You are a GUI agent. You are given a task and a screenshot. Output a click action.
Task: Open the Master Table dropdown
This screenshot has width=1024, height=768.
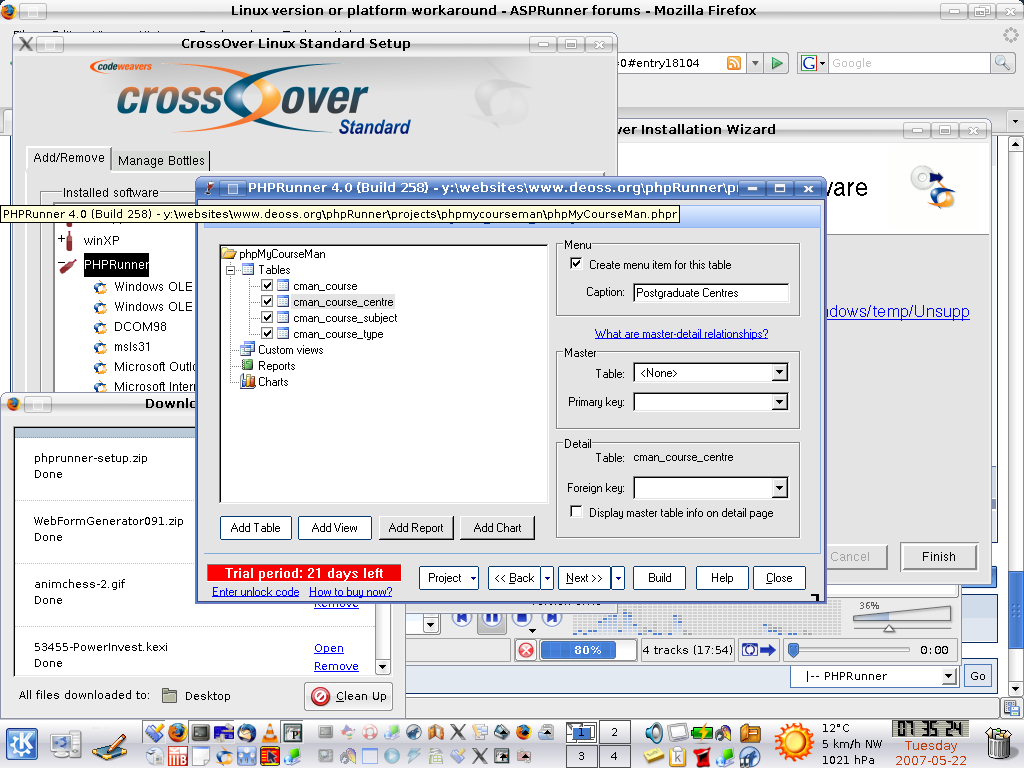click(x=779, y=373)
